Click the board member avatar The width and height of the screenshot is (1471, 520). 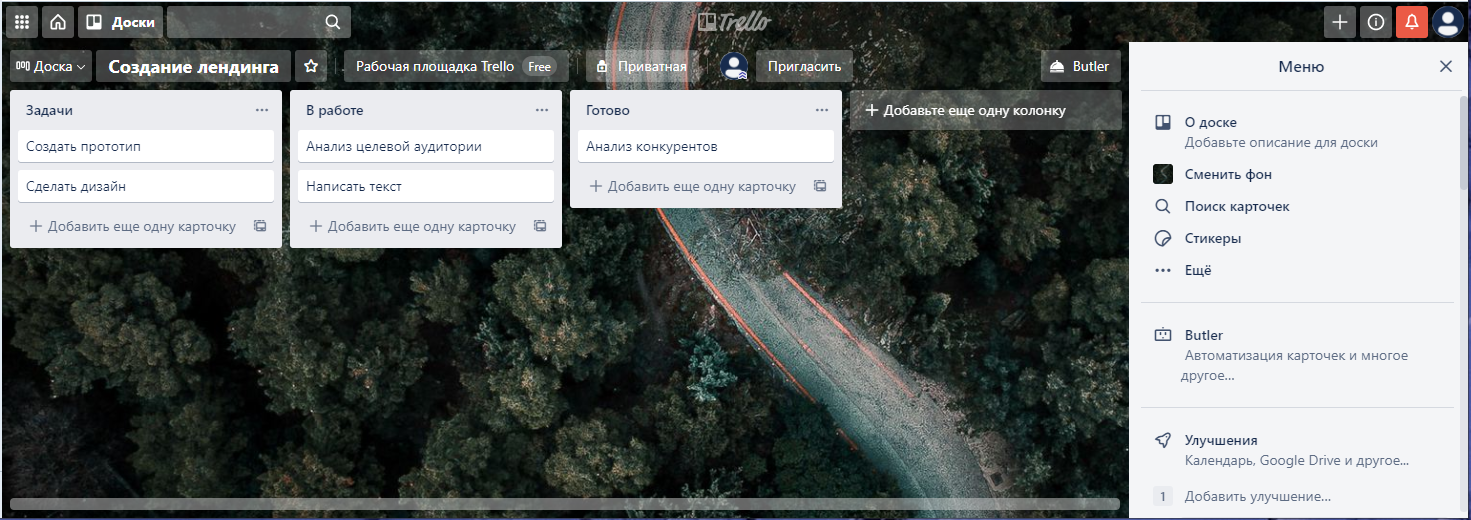tap(735, 66)
